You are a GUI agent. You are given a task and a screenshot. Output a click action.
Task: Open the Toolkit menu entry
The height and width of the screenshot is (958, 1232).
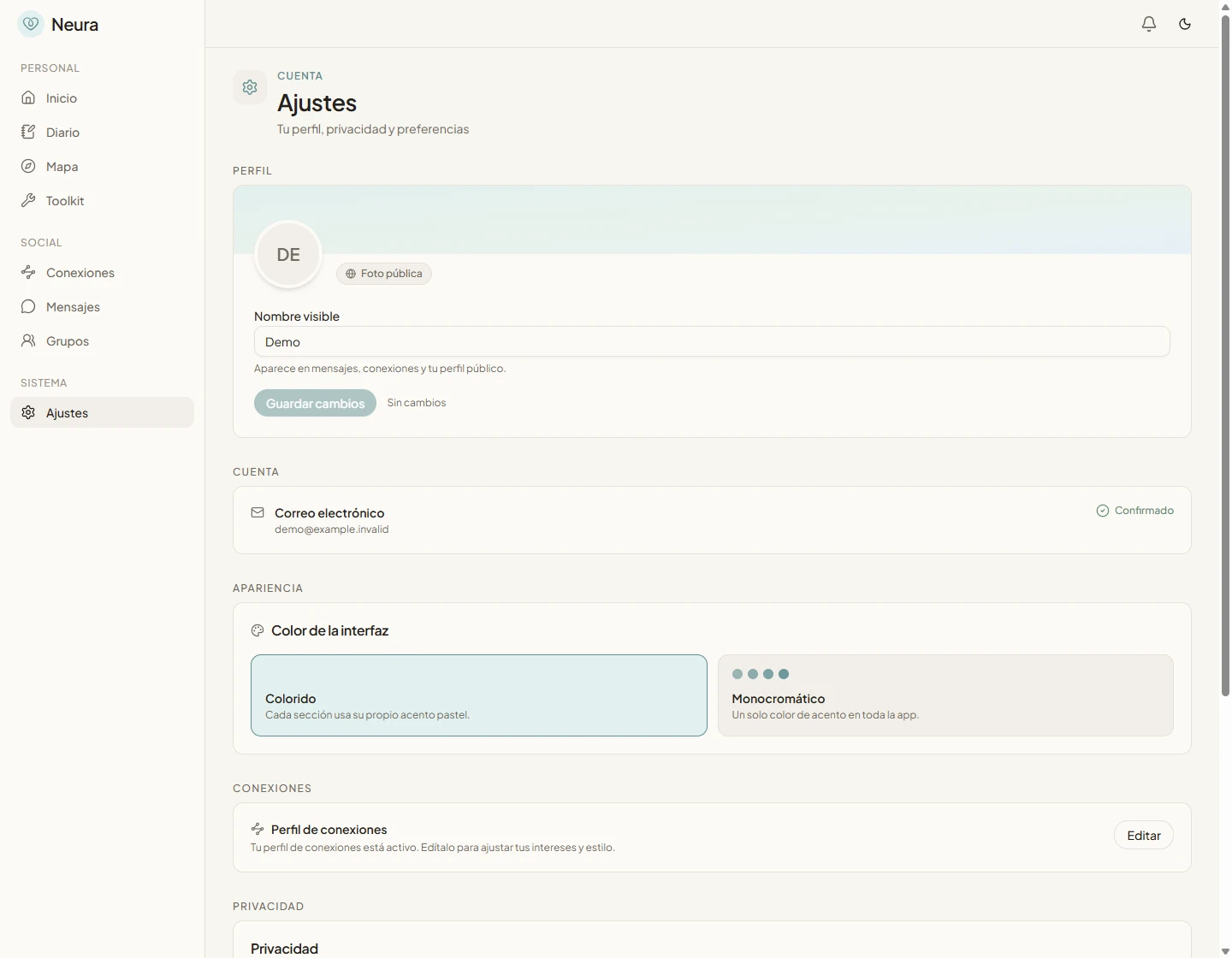coord(102,201)
